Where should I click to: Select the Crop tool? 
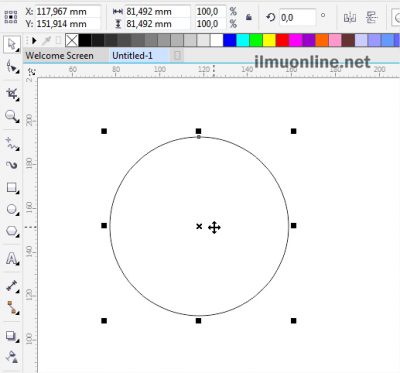tap(12, 94)
